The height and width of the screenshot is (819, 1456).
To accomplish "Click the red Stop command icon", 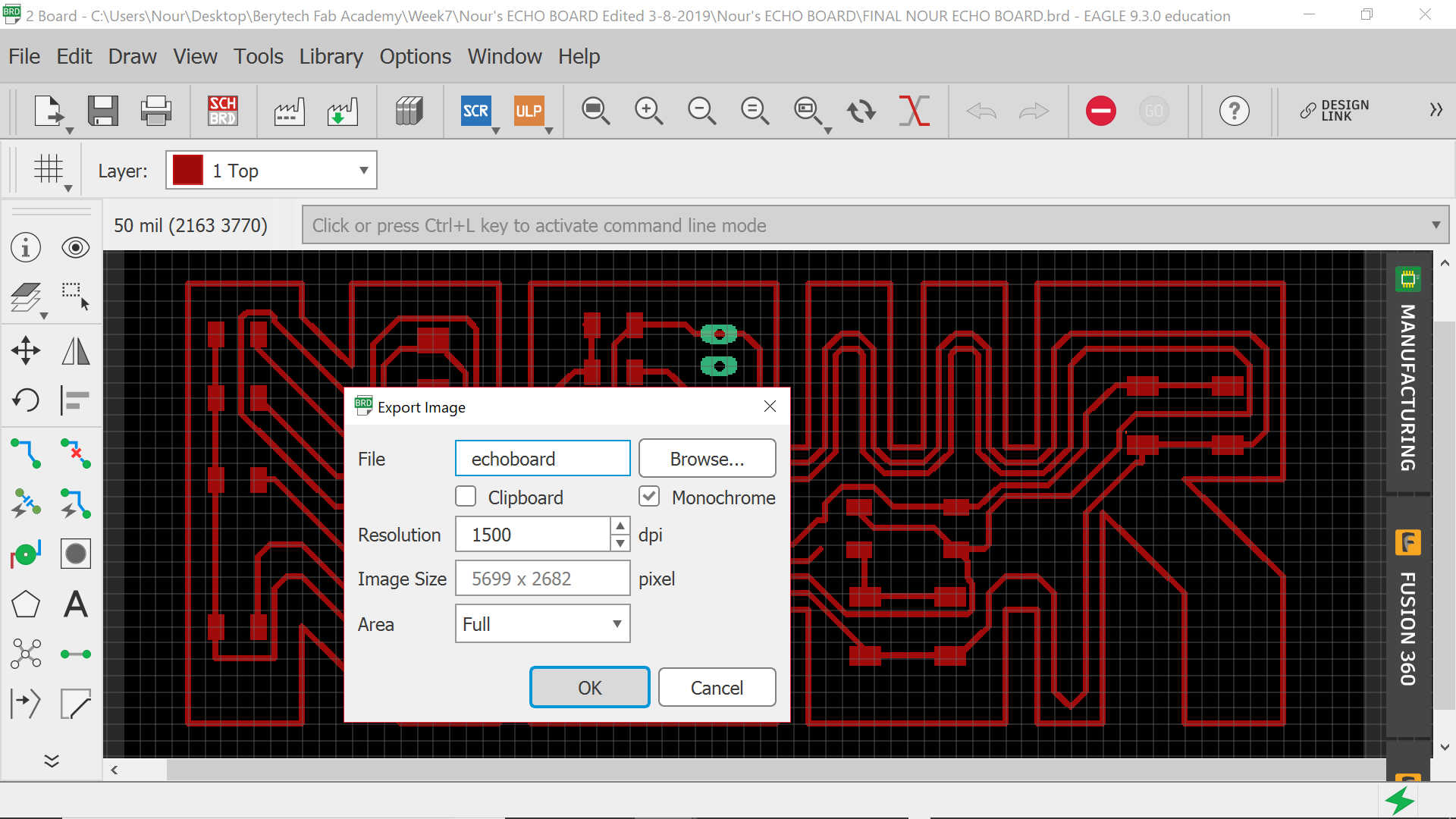I will 1100,111.
